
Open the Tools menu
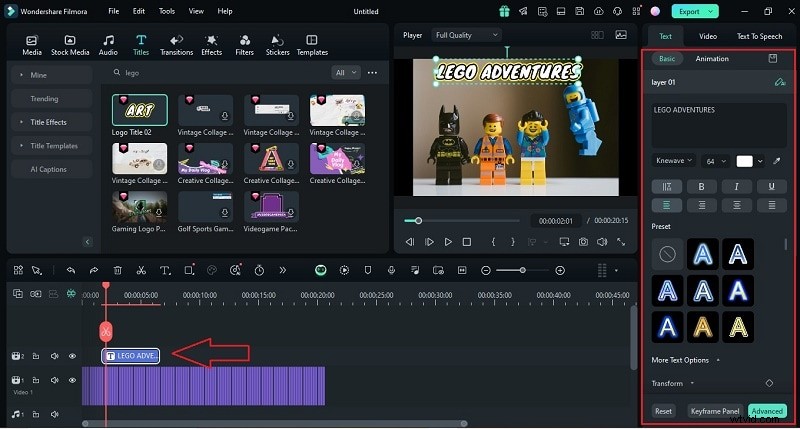(167, 11)
